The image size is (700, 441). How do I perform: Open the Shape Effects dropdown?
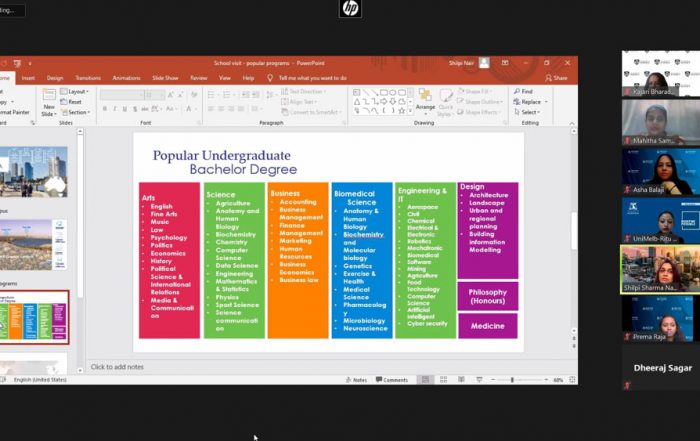pos(479,112)
